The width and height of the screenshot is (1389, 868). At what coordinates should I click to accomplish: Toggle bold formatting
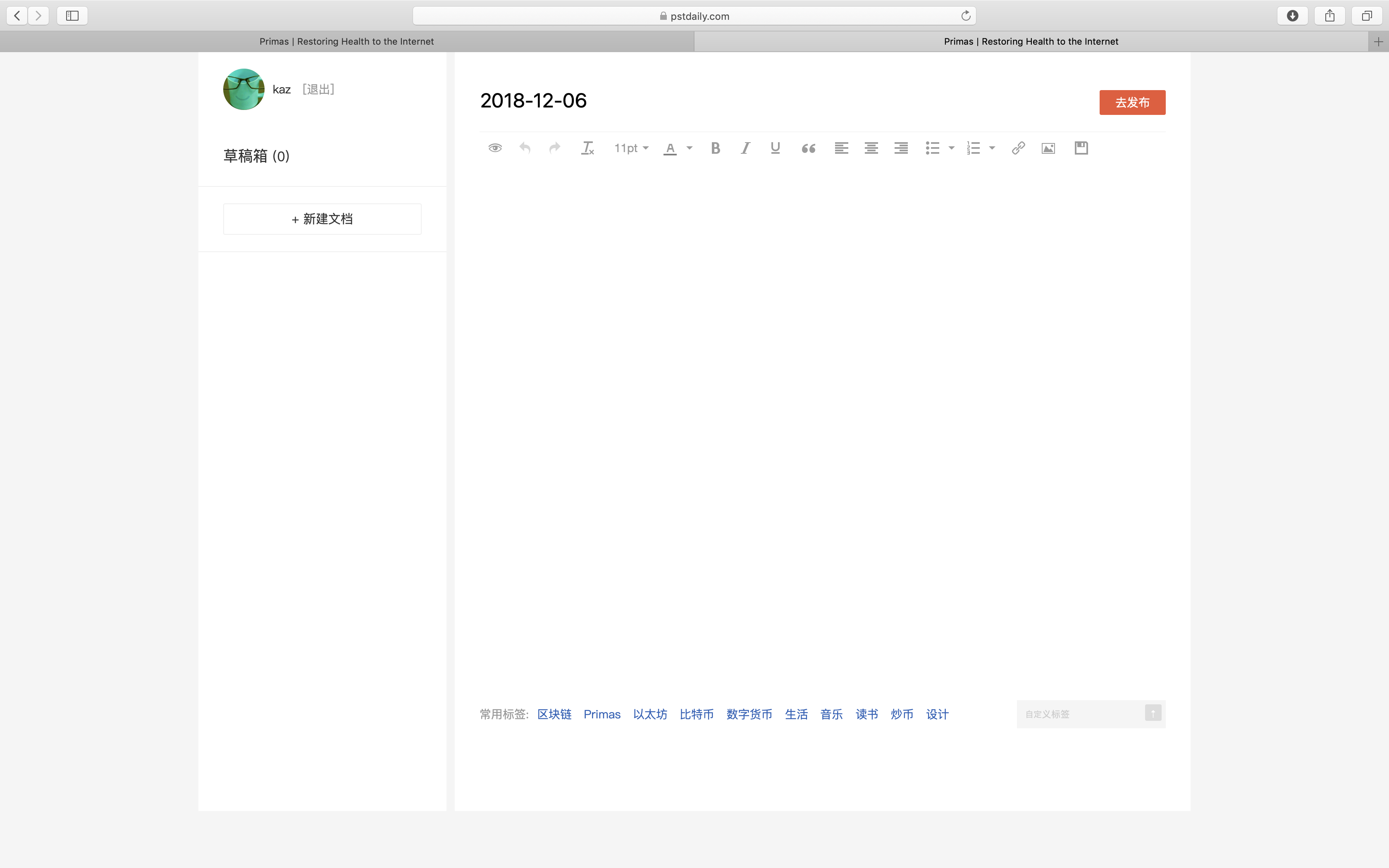715,148
